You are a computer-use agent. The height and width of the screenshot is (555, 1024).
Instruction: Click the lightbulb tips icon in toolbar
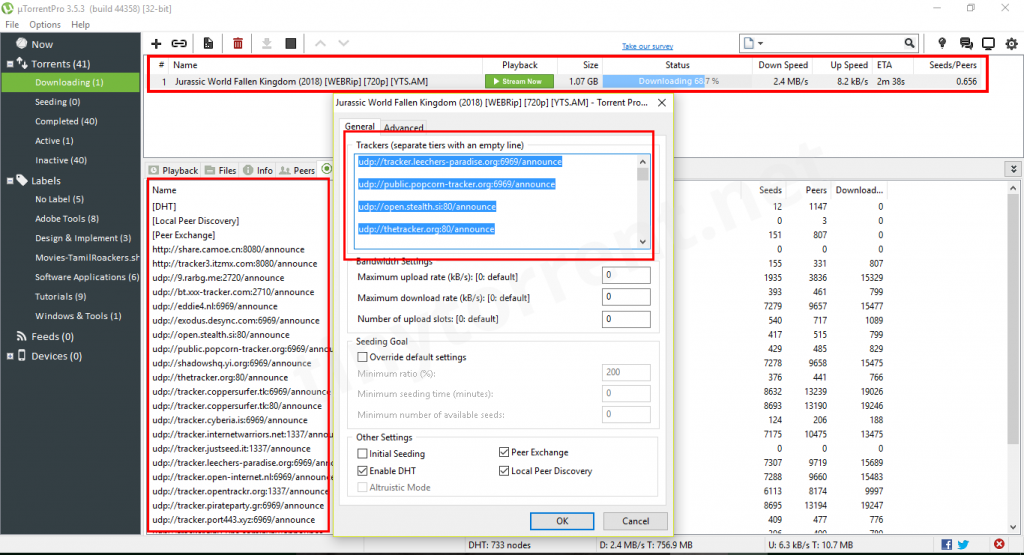pyautogui.click(x=942, y=43)
